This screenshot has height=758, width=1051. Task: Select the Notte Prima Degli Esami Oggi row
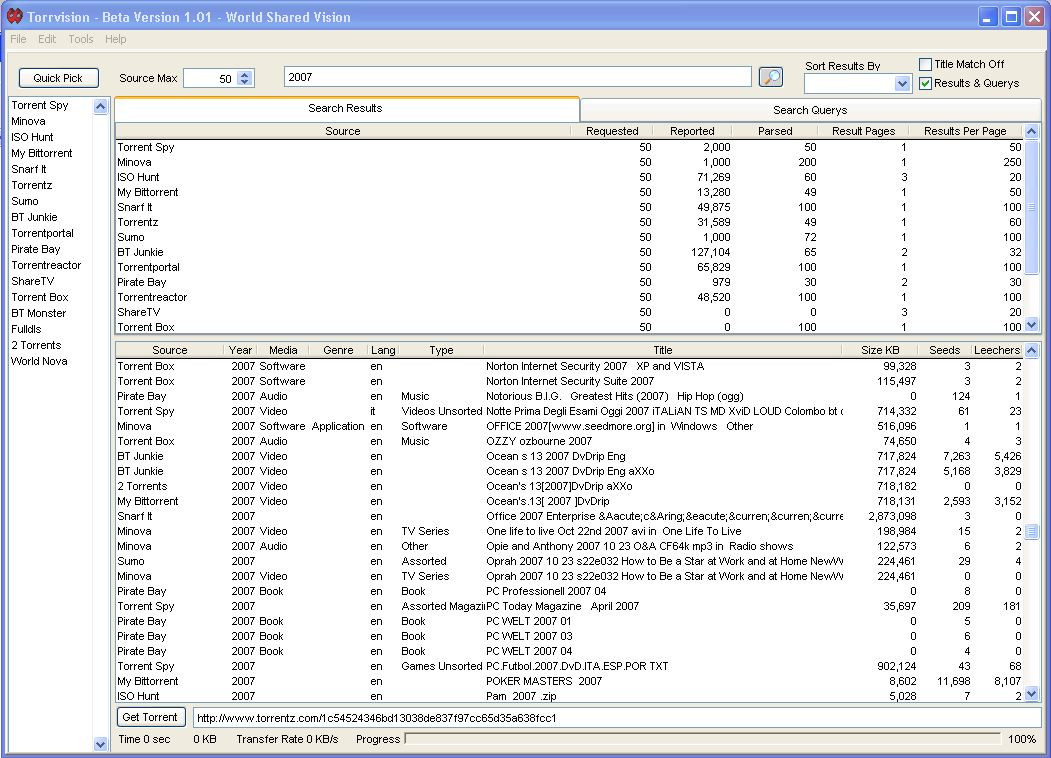click(x=570, y=411)
